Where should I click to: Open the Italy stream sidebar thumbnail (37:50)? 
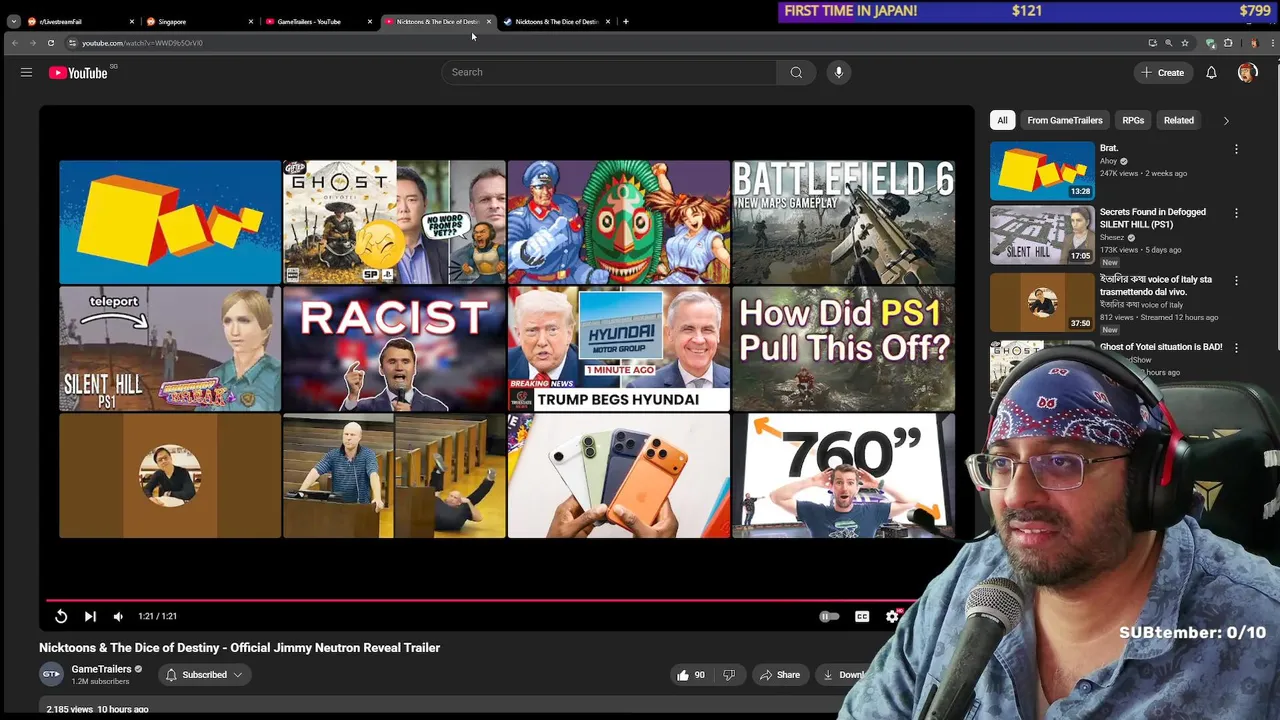pyautogui.click(x=1042, y=302)
